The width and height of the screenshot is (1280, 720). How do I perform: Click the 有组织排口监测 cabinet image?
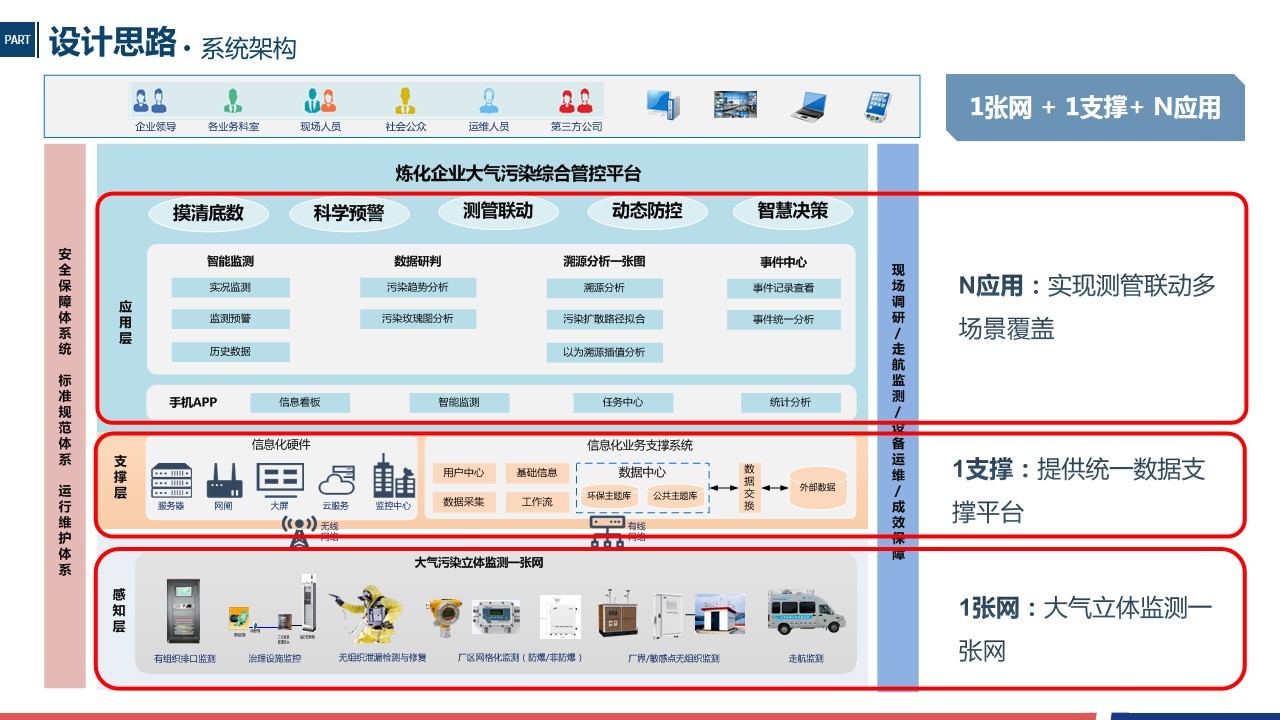(184, 611)
